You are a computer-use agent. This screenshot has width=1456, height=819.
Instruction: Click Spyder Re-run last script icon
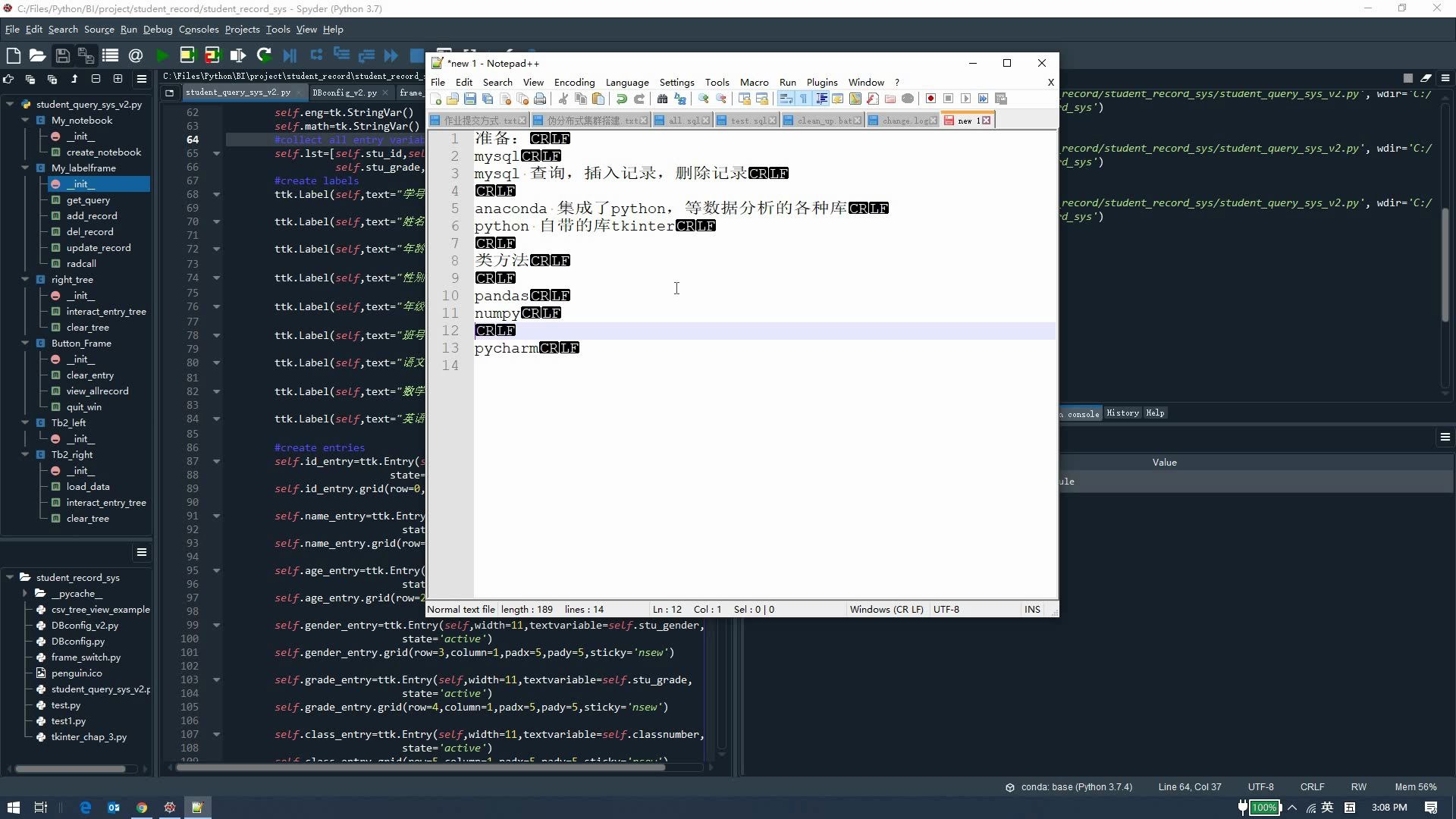pyautogui.click(x=264, y=55)
